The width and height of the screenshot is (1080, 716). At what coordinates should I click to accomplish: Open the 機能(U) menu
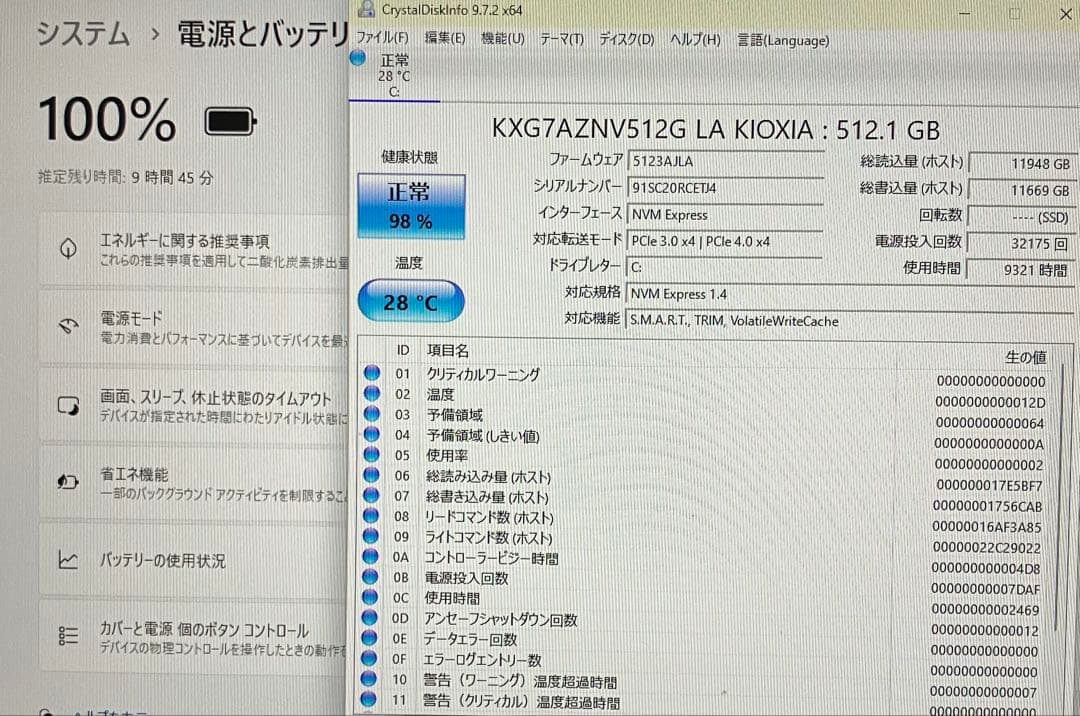[x=501, y=40]
